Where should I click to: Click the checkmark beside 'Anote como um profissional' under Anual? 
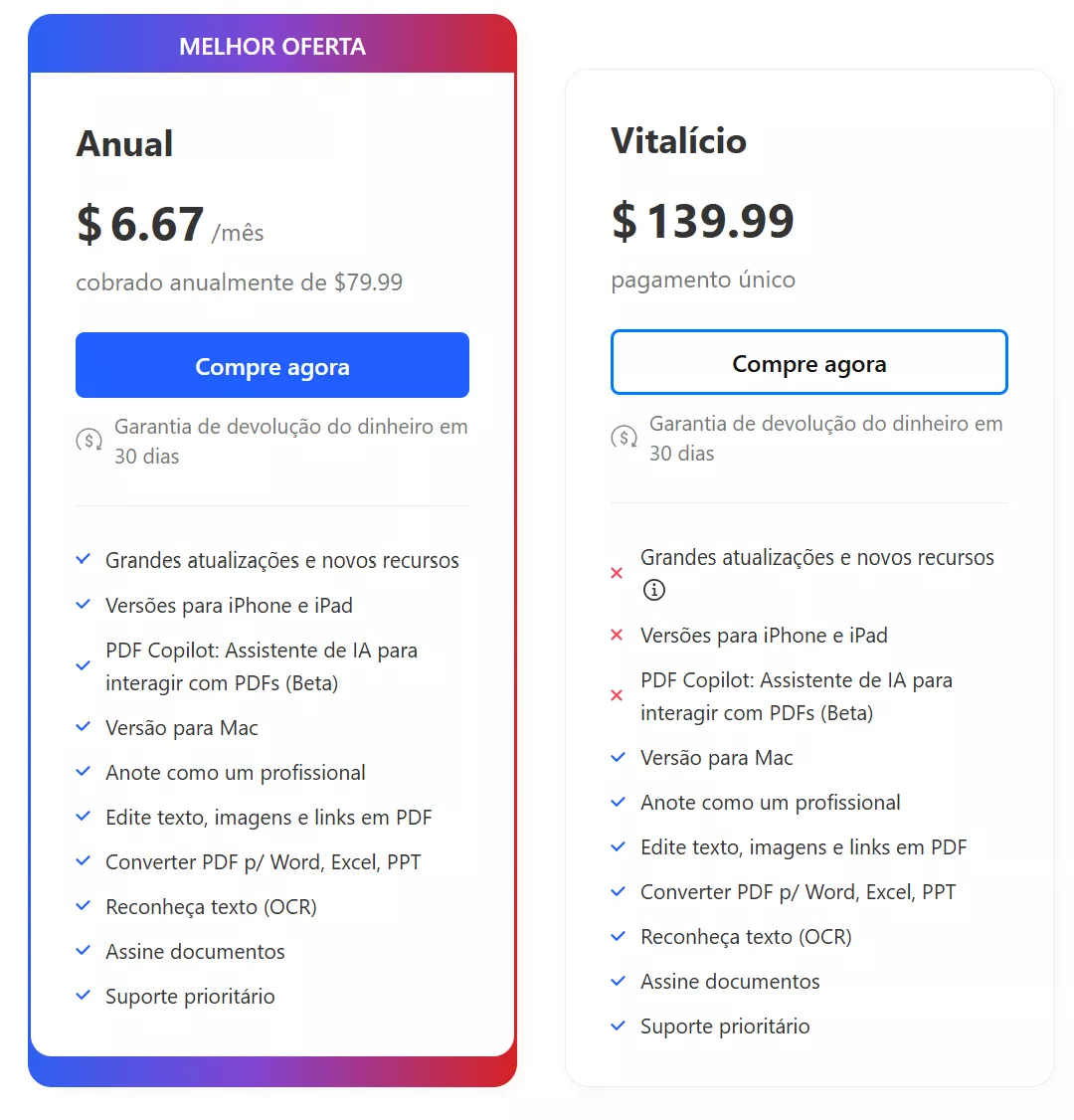84,771
